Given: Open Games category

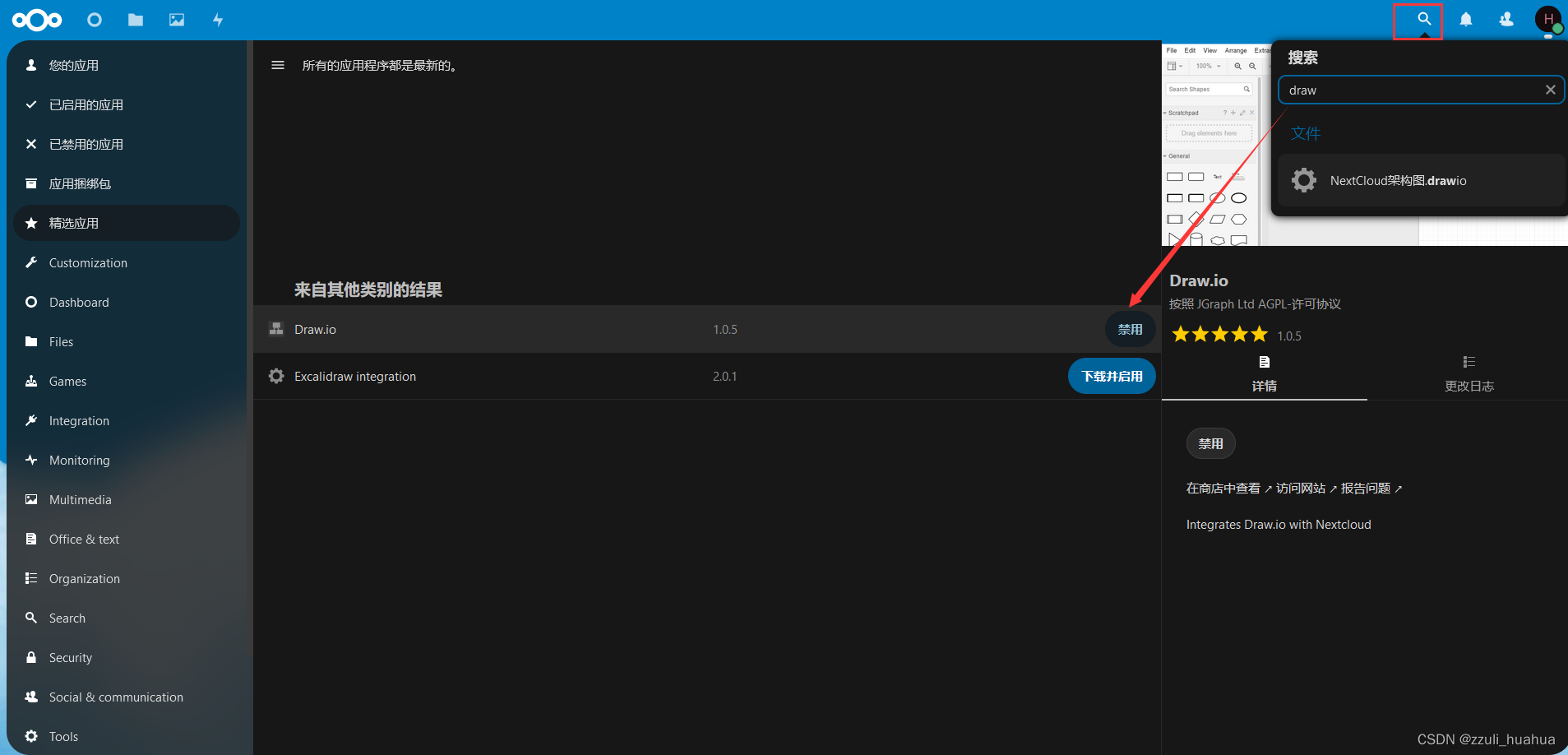Looking at the screenshot, I should pos(127,381).
